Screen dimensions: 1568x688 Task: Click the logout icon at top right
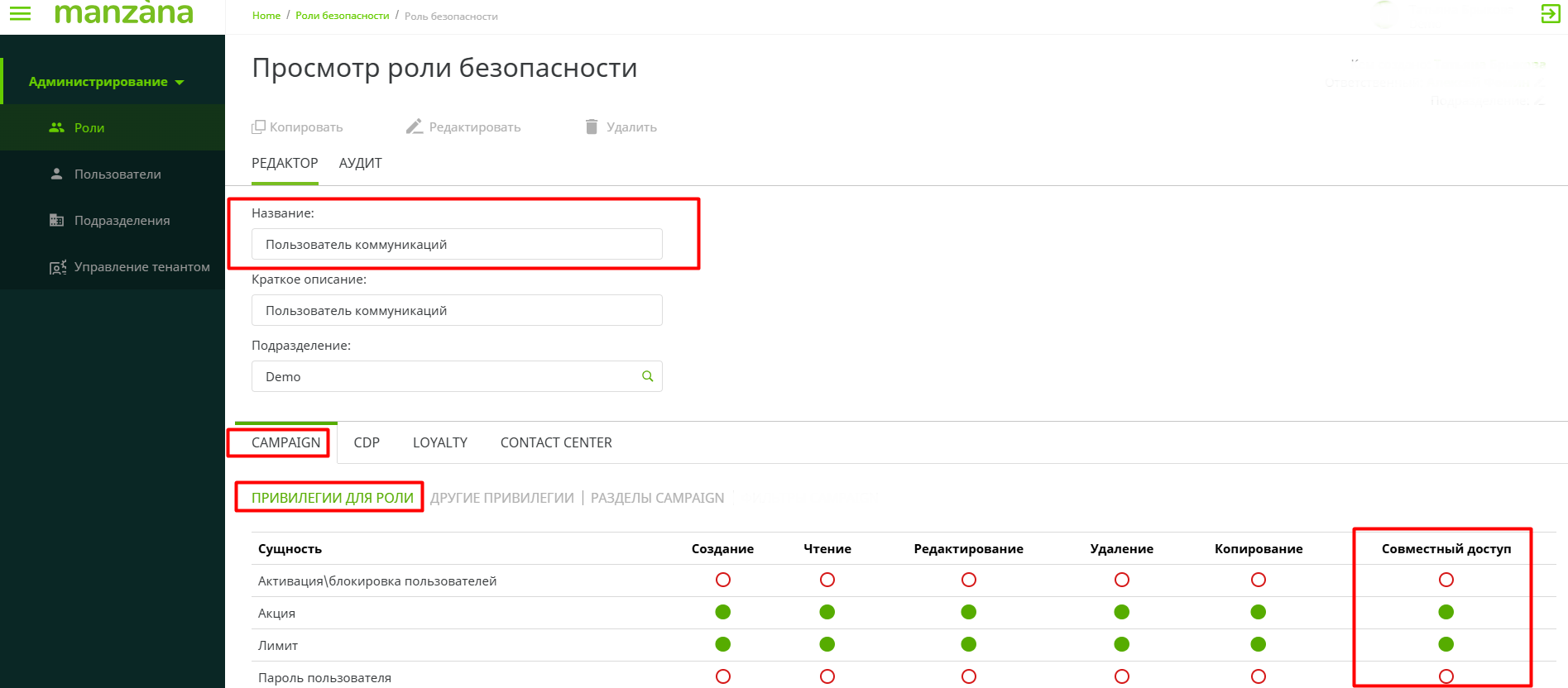pyautogui.click(x=1550, y=13)
